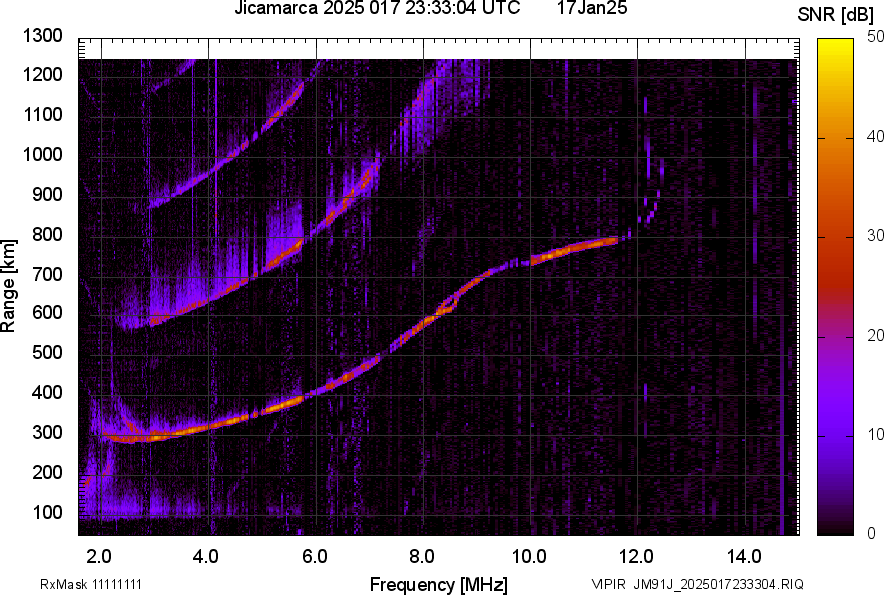
Task: Click the bright echo trace near 11 MHz, 780 km
Action: tap(575, 249)
